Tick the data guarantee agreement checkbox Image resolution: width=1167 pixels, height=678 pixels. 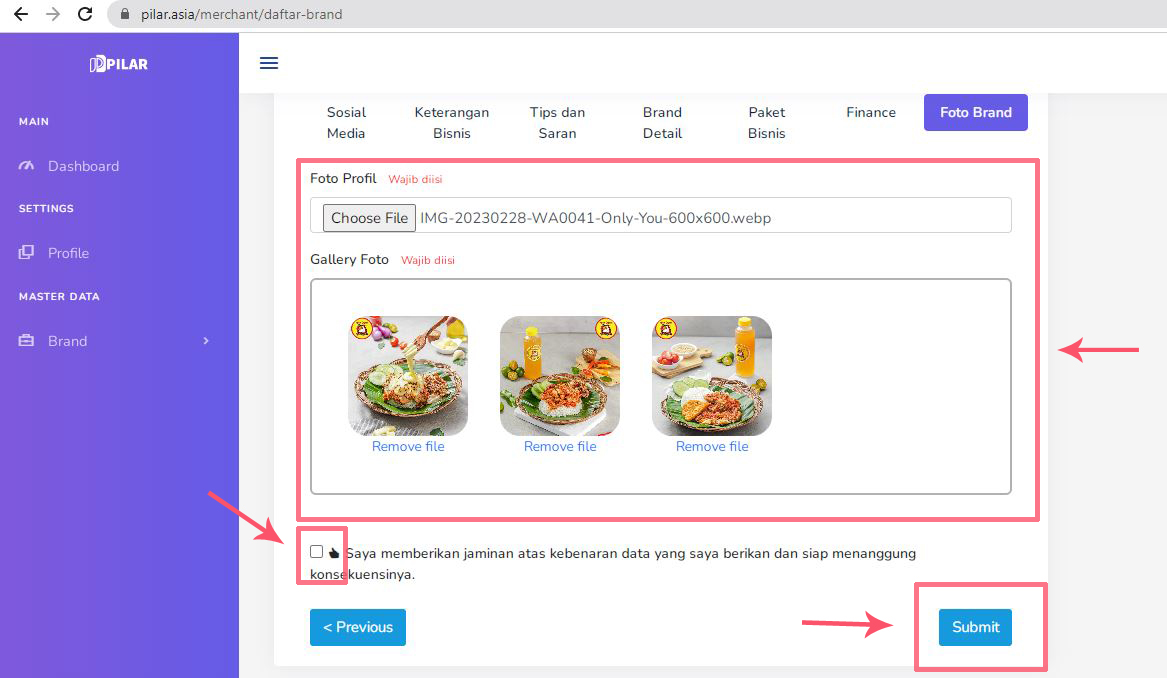point(316,551)
